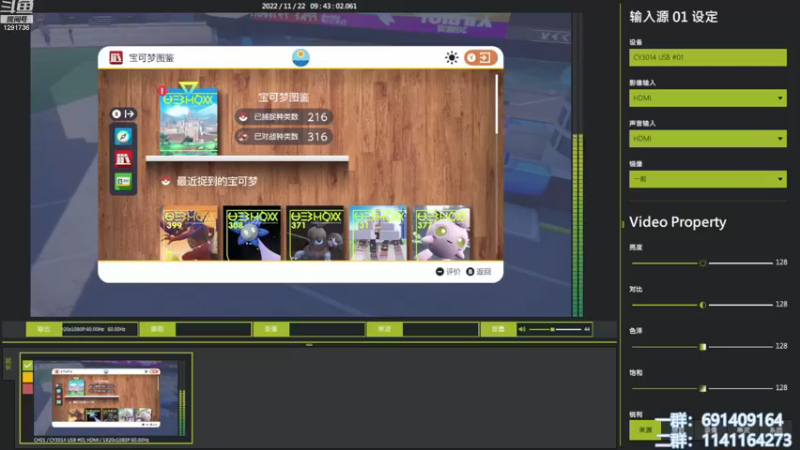Click the orange Y exit button in Pokédex header
The image size is (800, 450).
[480, 58]
